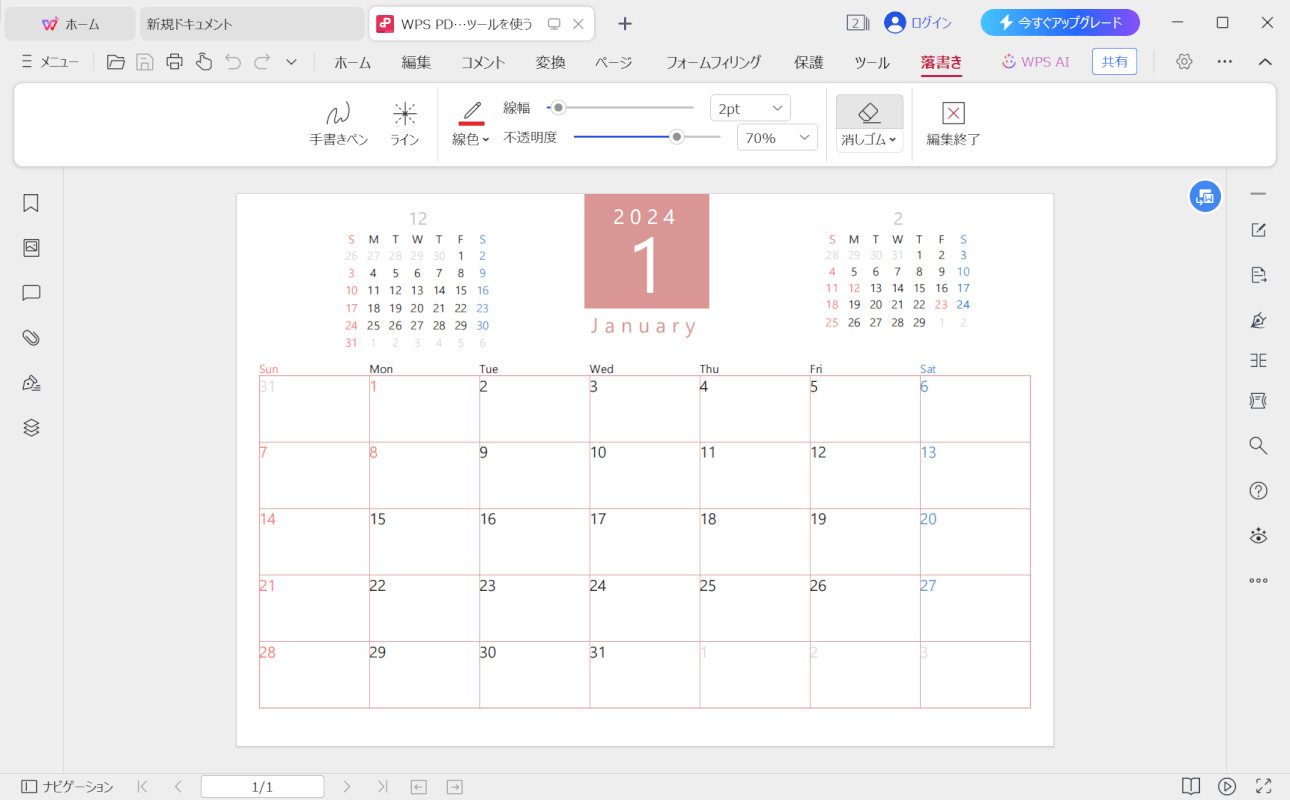The height and width of the screenshot is (800, 1290).
Task: Toggle the ナビゲーション navigation pane
Action: click(x=67, y=787)
